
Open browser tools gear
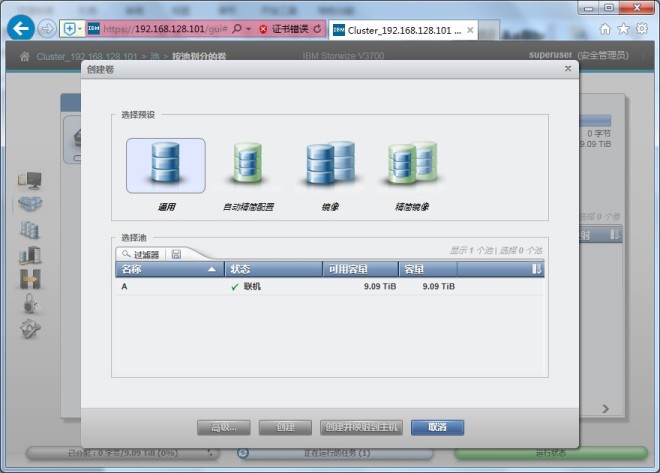coord(641,29)
